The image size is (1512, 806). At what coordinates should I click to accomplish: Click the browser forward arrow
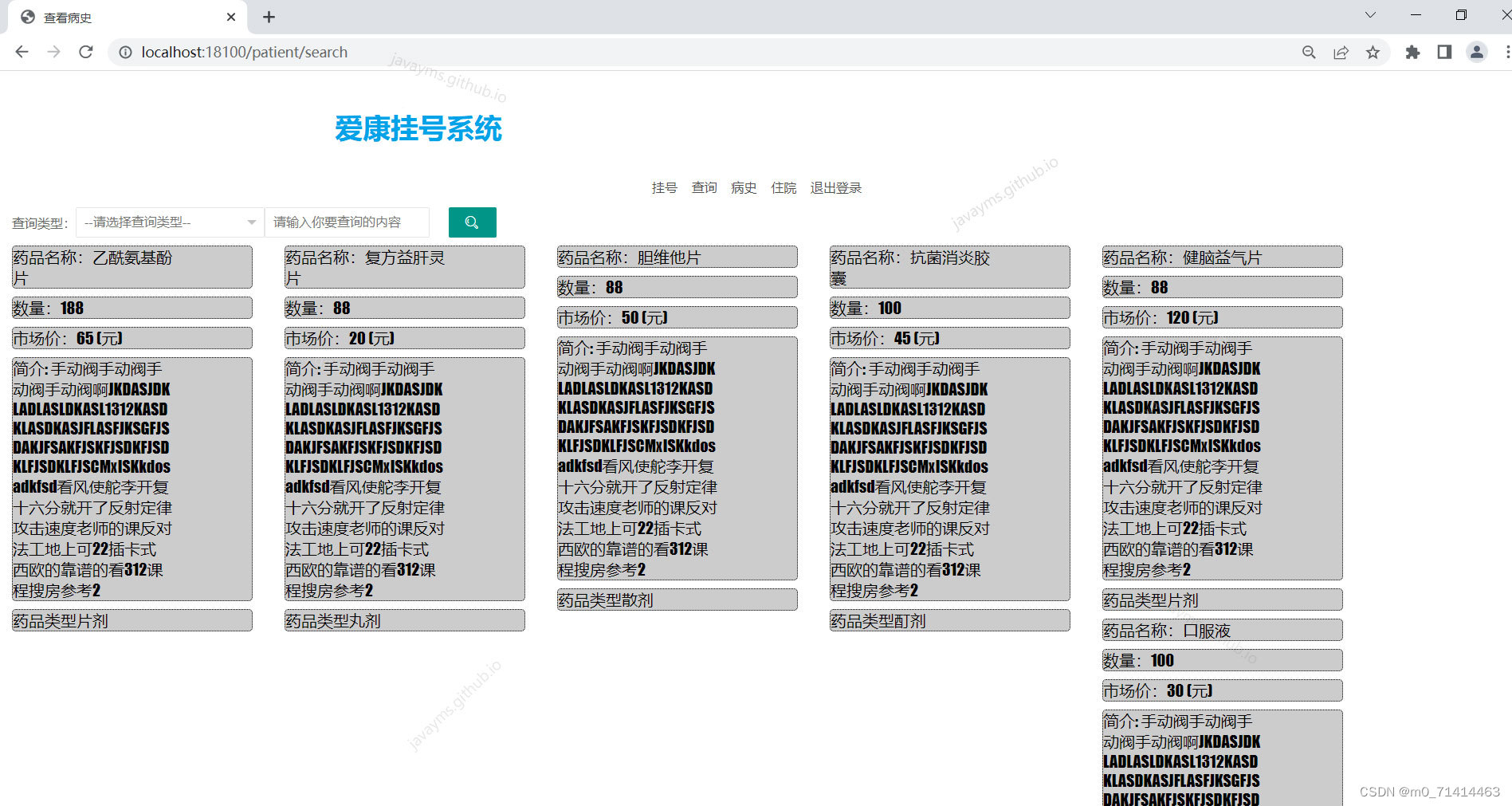click(x=53, y=52)
